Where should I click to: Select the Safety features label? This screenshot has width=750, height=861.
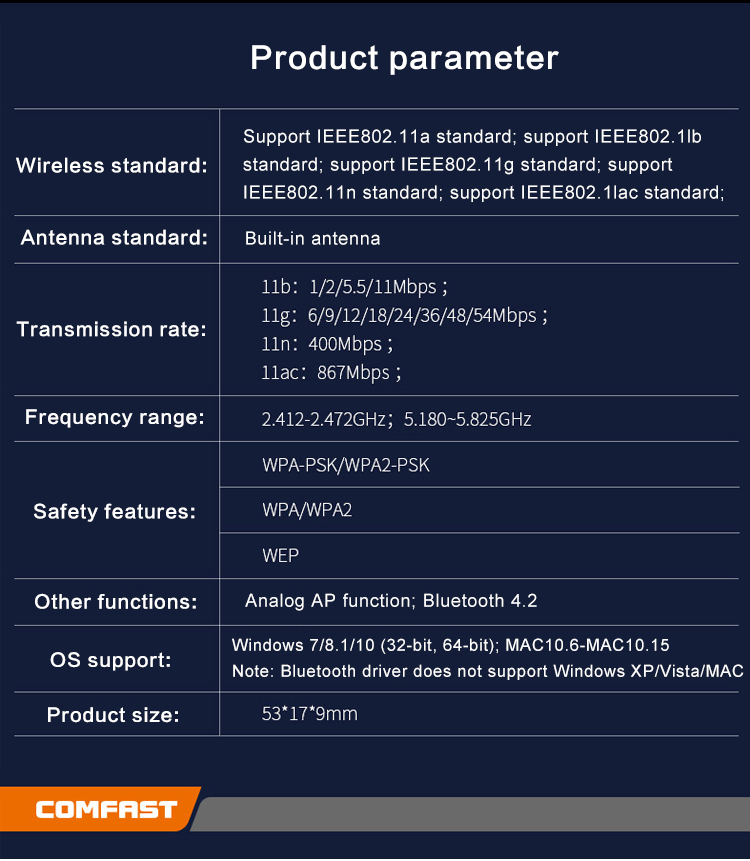pyautogui.click(x=114, y=511)
